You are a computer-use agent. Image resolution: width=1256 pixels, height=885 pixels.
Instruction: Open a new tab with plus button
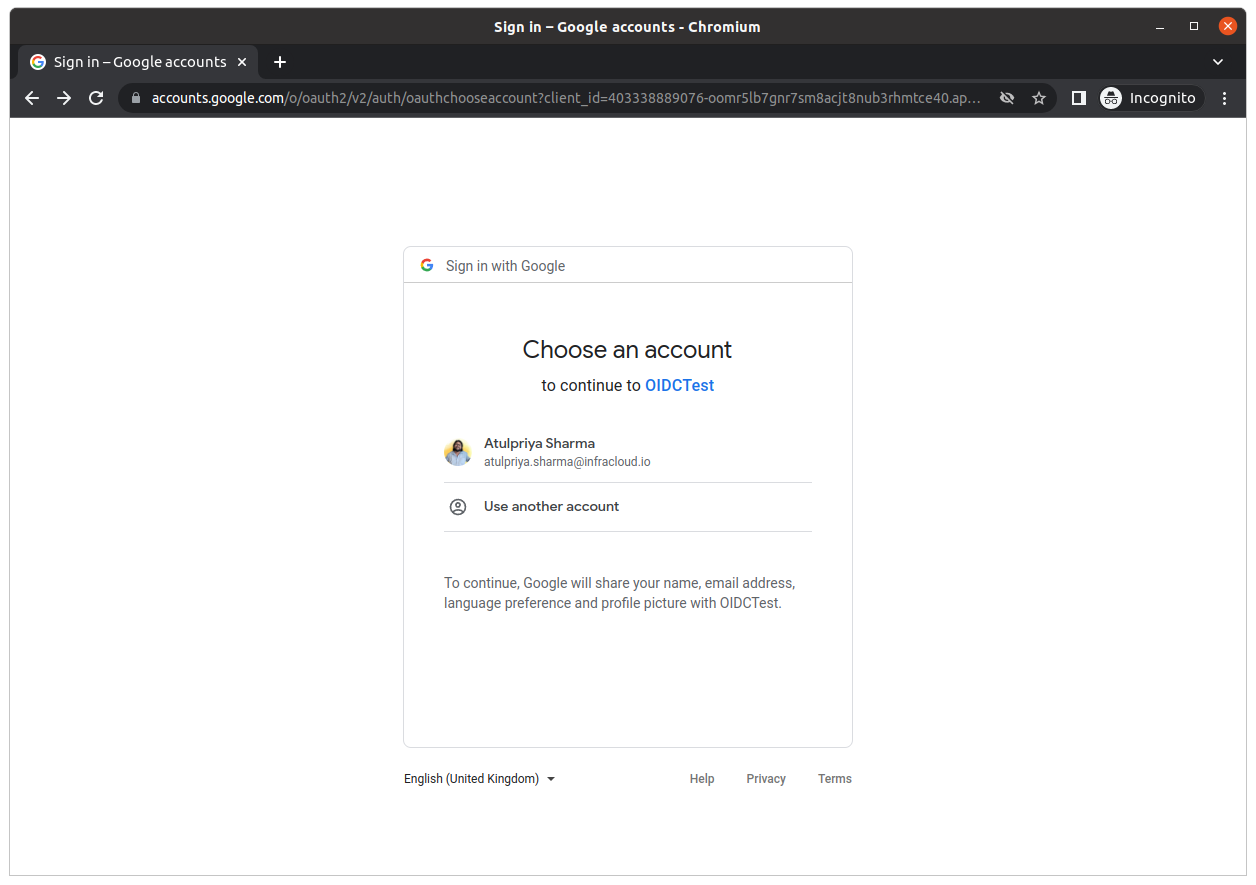coord(280,62)
